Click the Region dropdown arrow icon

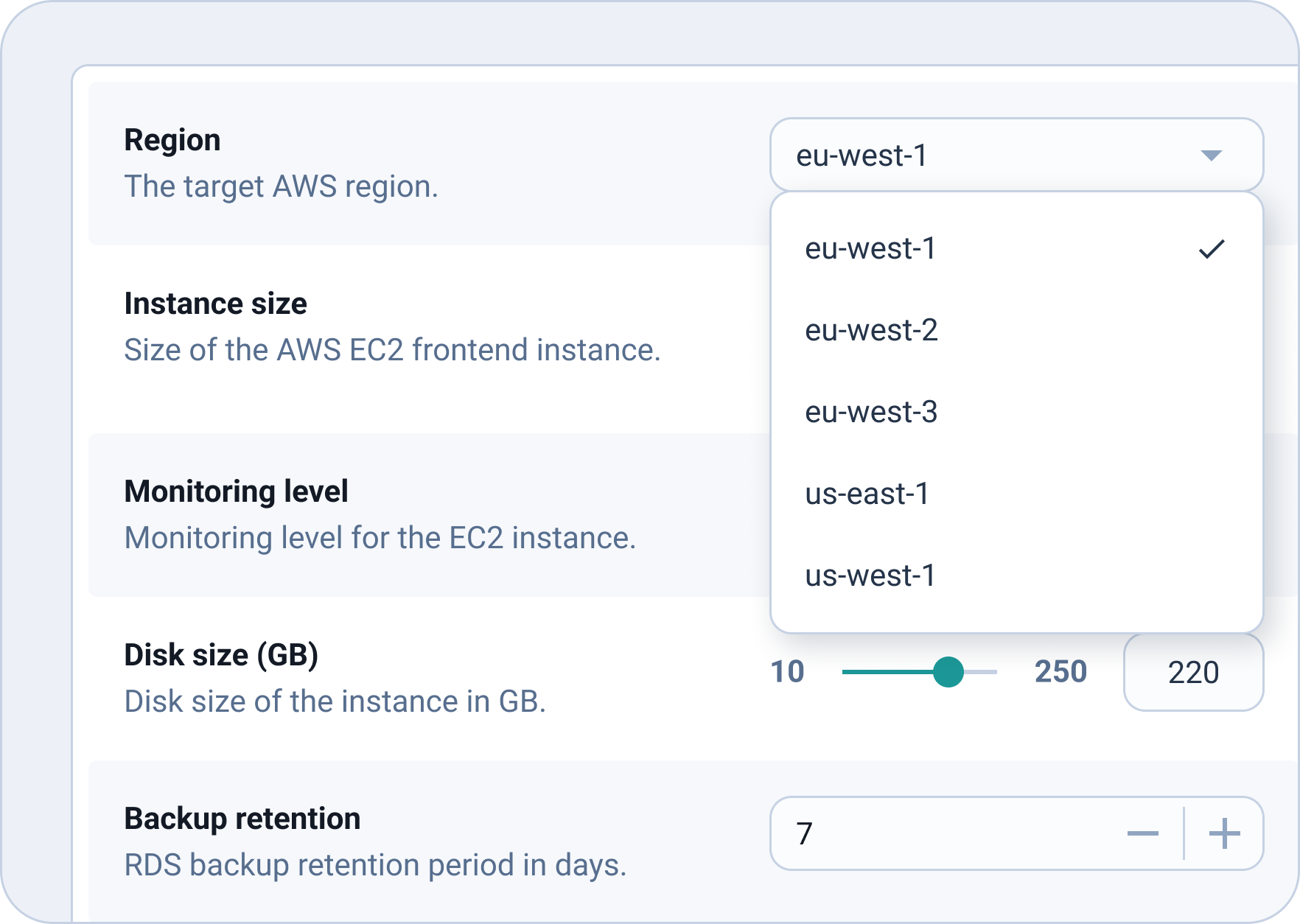tap(1211, 155)
